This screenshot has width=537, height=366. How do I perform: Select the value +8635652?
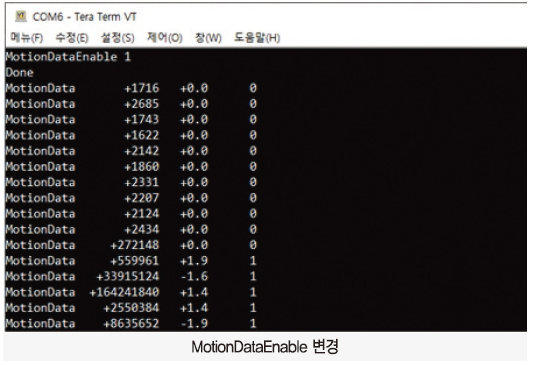pos(131,324)
